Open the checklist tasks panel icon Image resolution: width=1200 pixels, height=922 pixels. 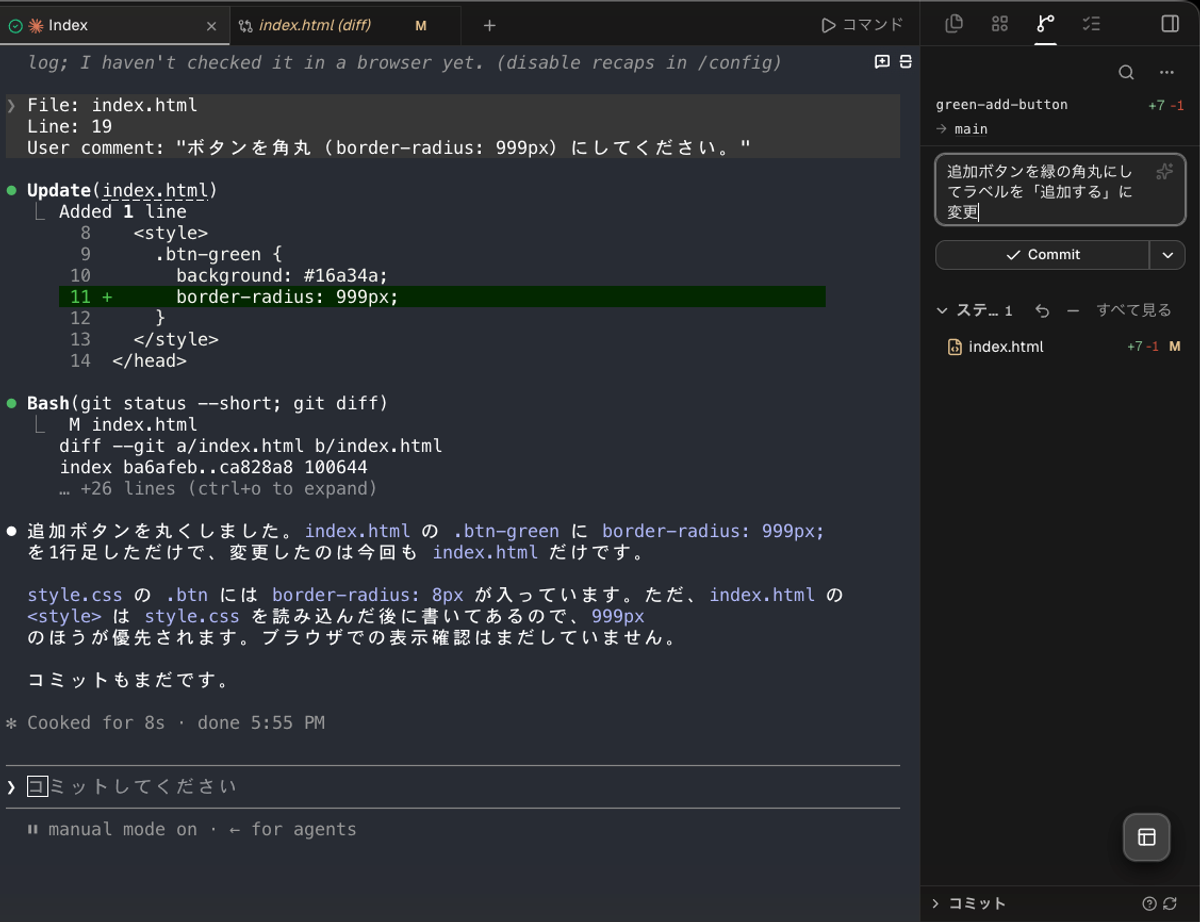(1091, 24)
